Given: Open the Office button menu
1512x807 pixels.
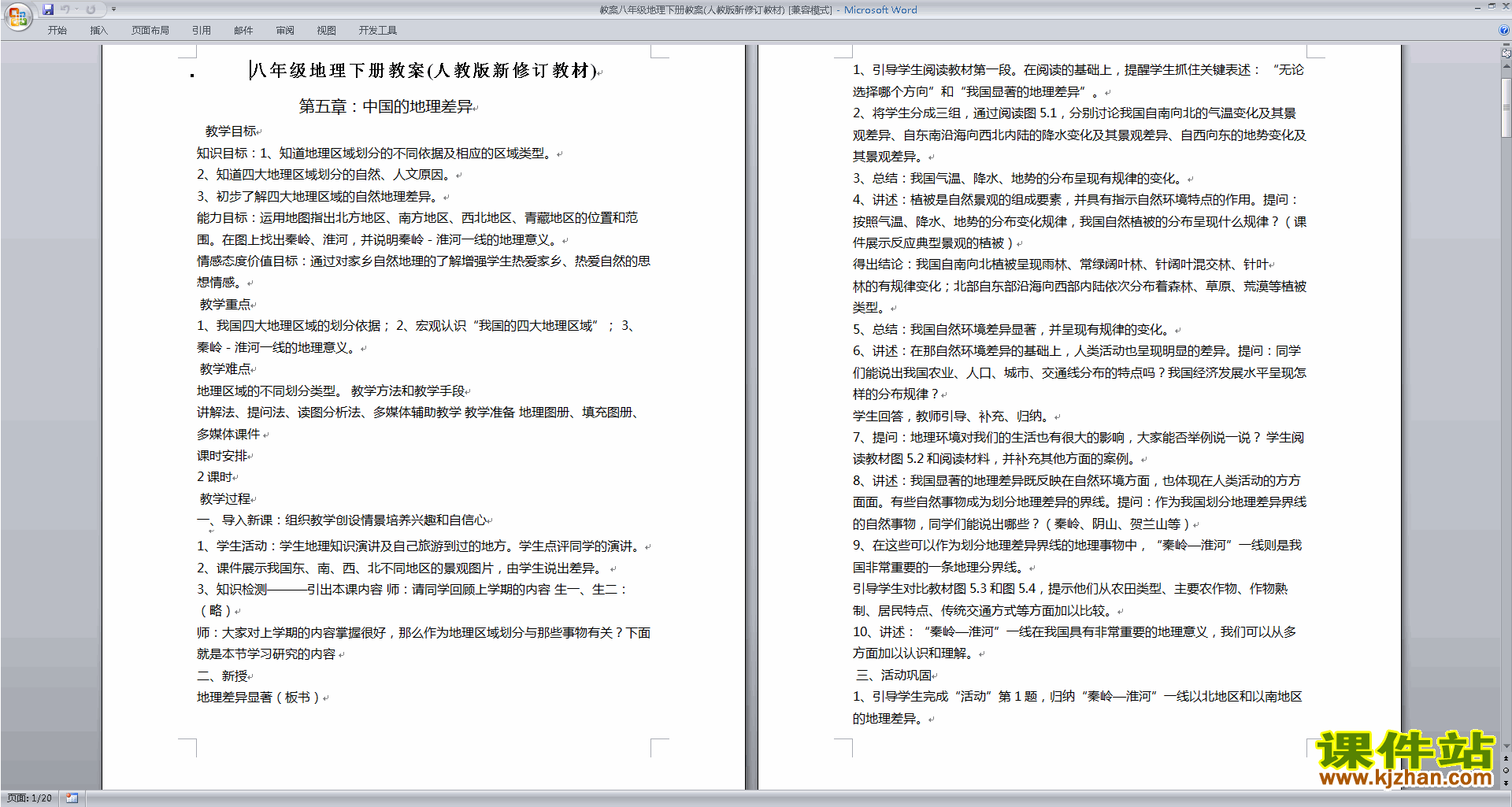Looking at the screenshot, I should pos(17,17).
